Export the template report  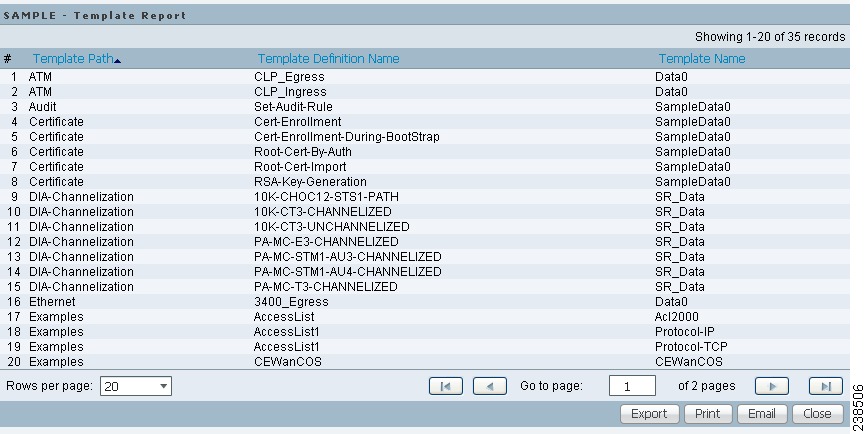point(649,414)
